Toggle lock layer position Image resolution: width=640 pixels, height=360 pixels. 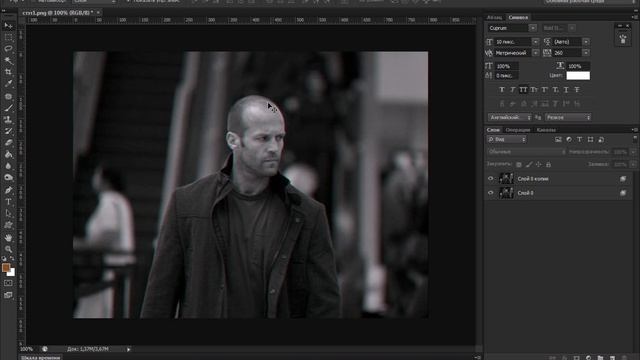(539, 164)
